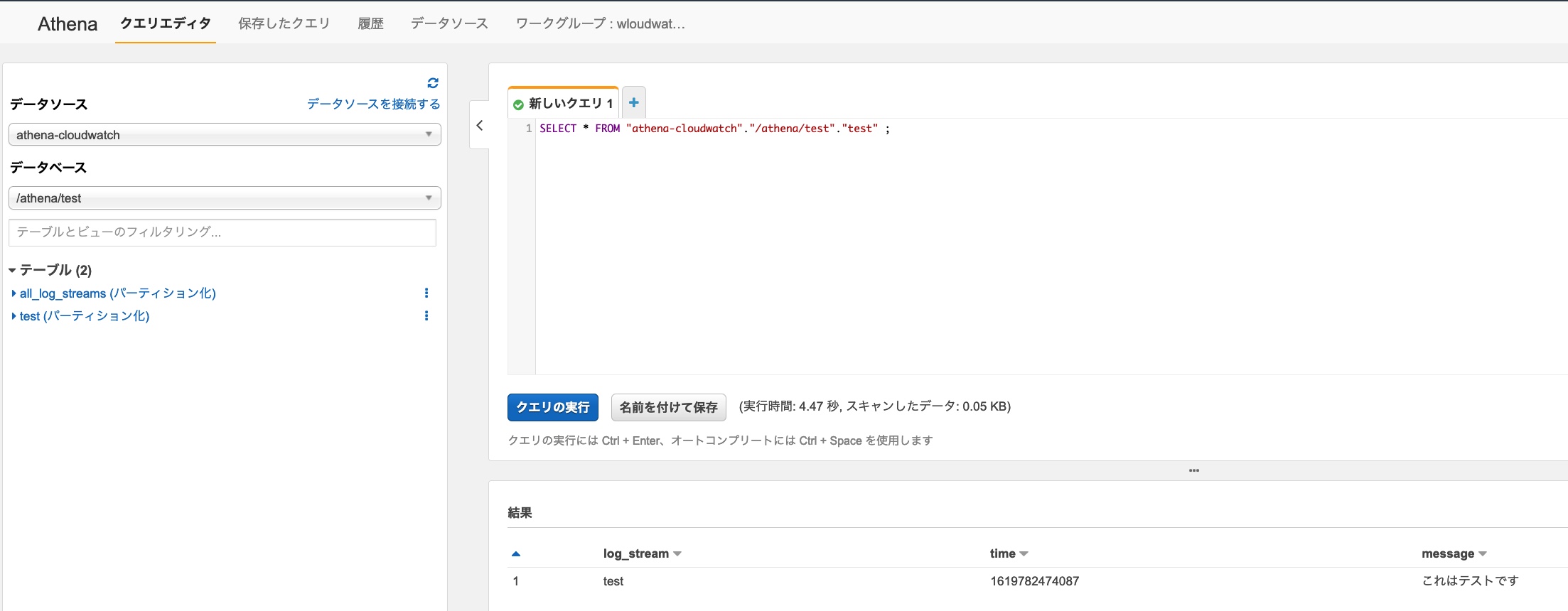1568x611 pixels.
Task: Open the /athena/test database dropdown
Action: (x=225, y=198)
